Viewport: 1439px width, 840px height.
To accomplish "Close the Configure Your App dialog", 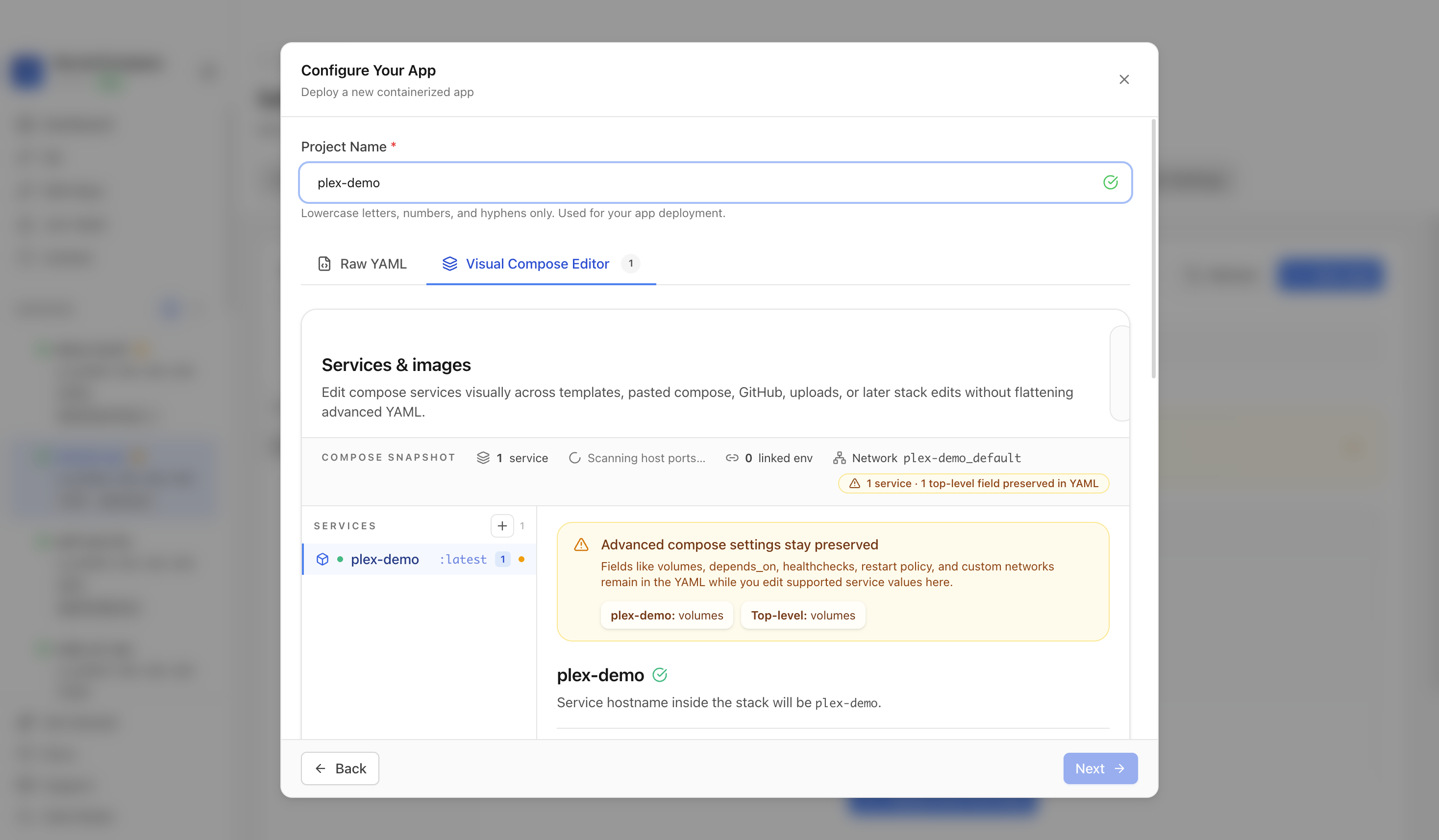I will [1124, 79].
